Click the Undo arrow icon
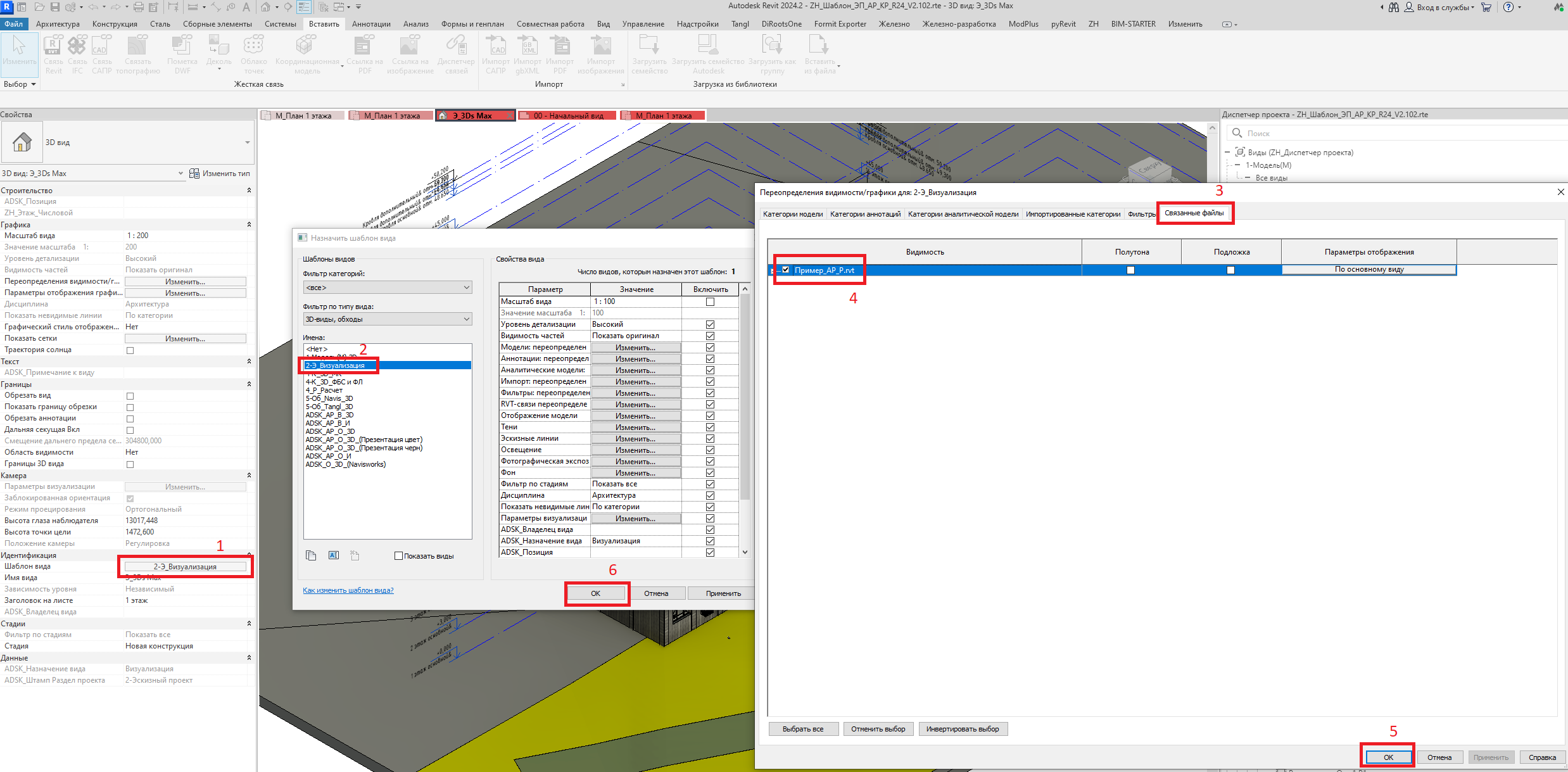Image resolution: width=1568 pixels, height=772 pixels. pos(94,7)
